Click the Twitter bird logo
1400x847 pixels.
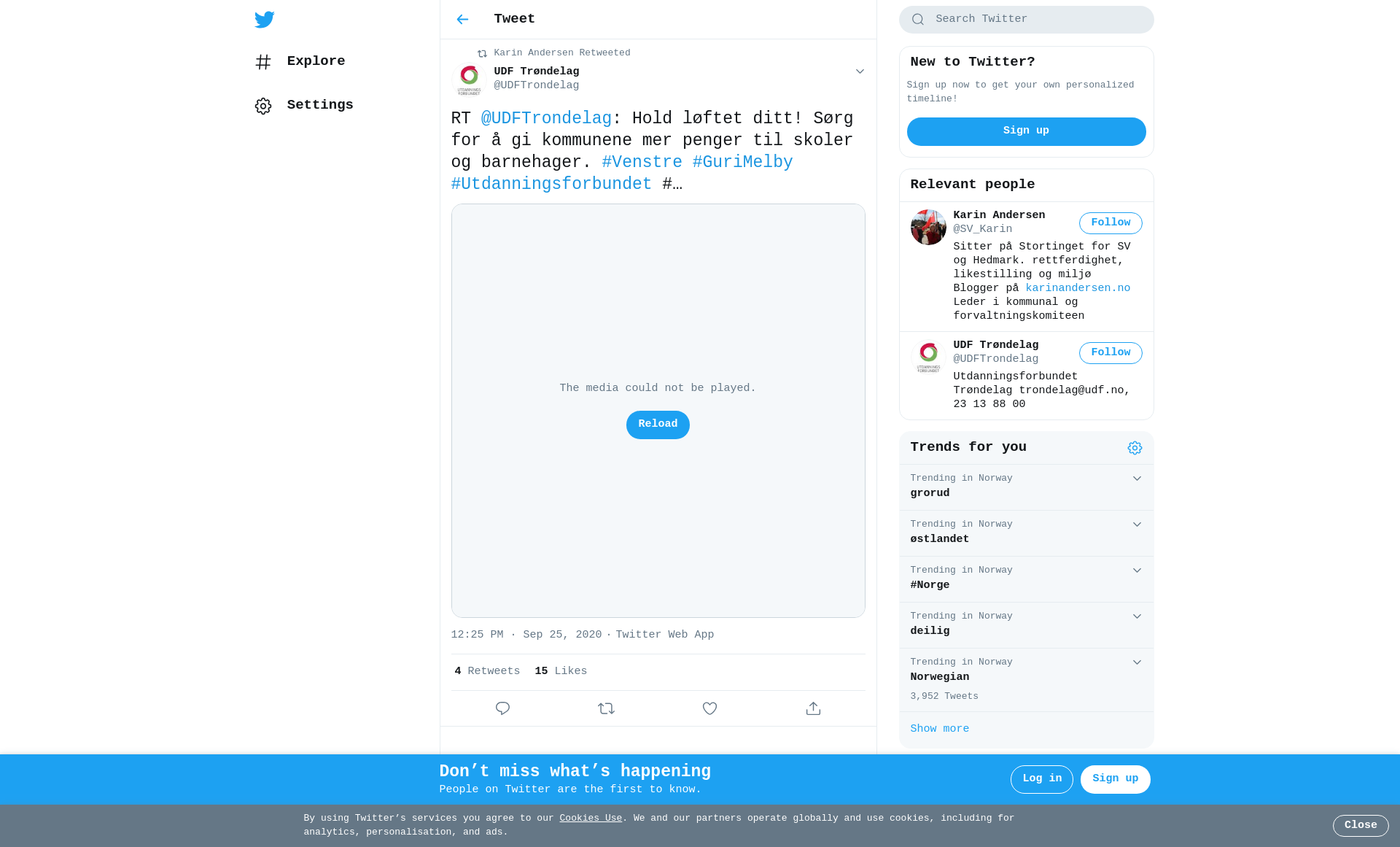coord(264,20)
